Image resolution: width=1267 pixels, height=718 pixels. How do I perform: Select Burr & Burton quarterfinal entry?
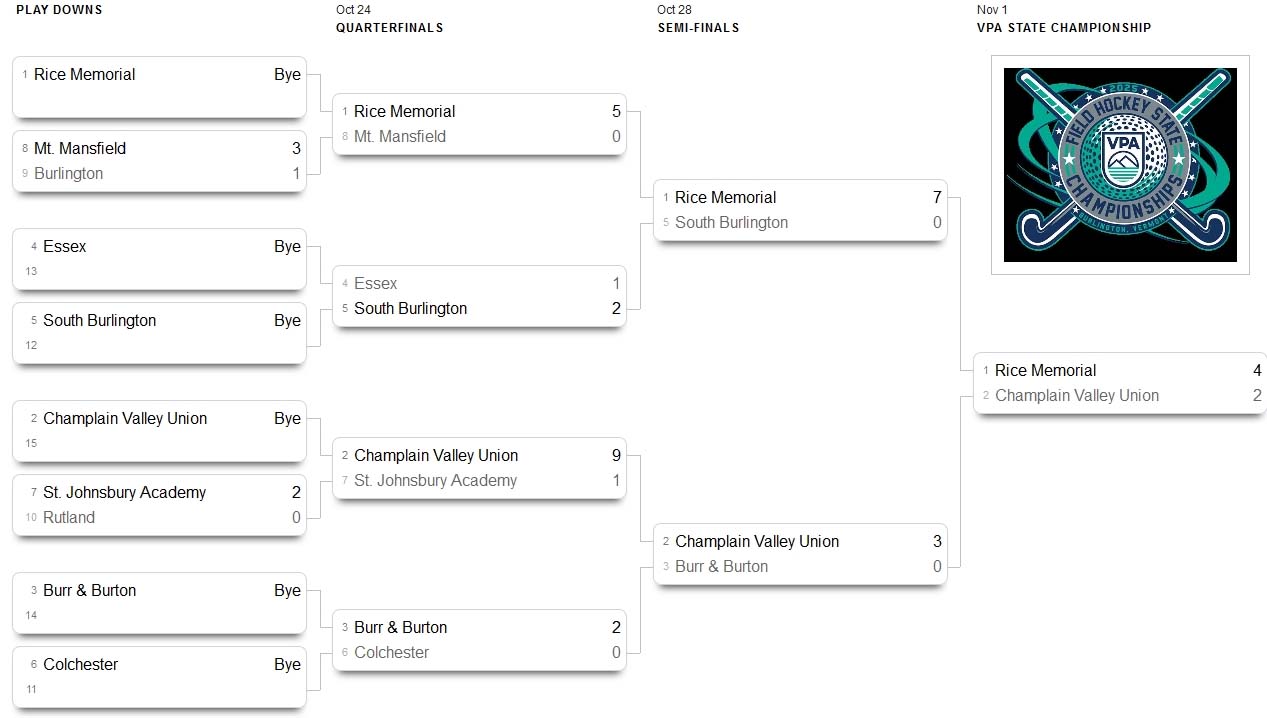pos(400,628)
